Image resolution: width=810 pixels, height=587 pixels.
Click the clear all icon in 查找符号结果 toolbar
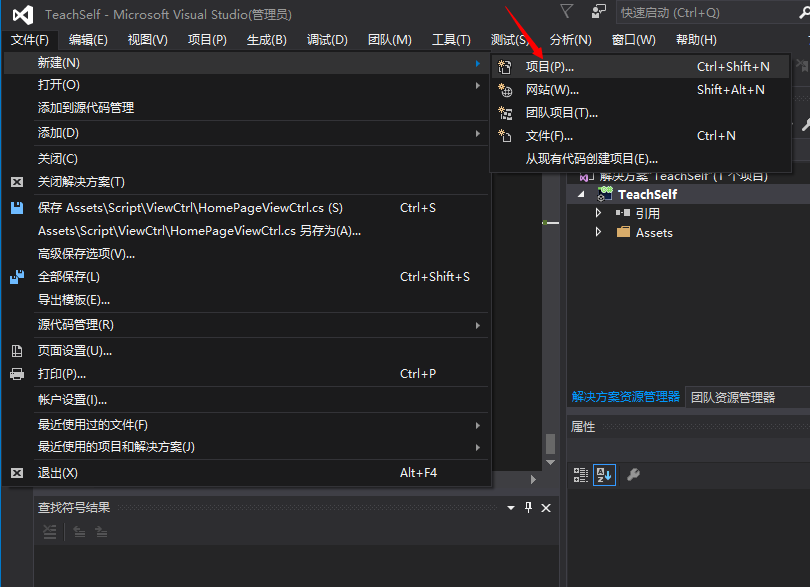pyautogui.click(x=50, y=532)
